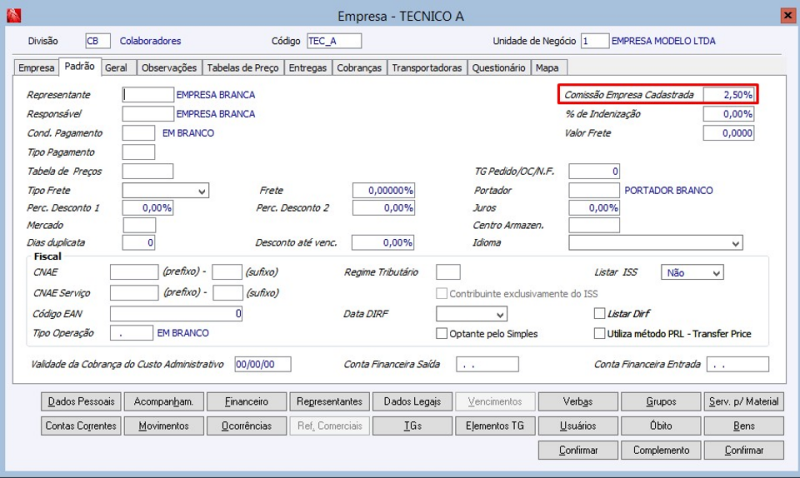The image size is (800, 478).
Task: Click the Complemento button
Action: coord(661,450)
